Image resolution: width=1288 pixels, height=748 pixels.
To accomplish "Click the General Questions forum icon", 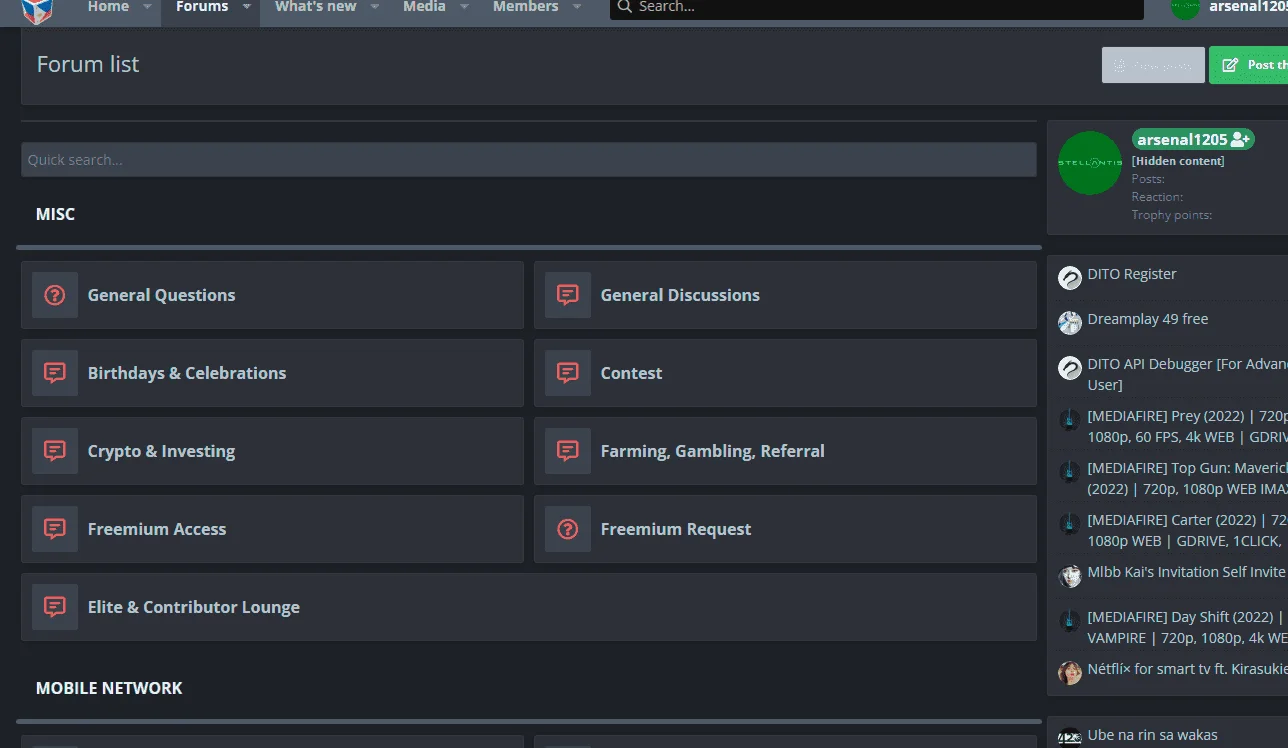I will 55,295.
